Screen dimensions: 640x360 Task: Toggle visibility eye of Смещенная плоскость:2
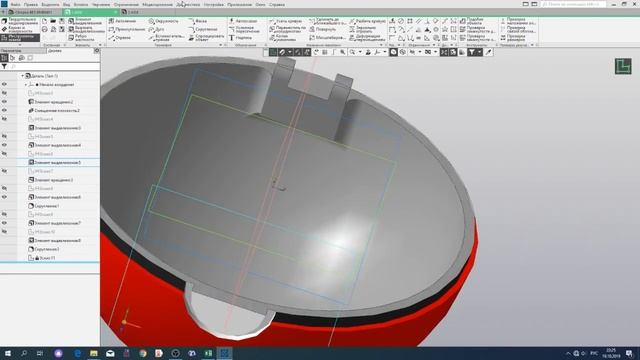[4, 110]
